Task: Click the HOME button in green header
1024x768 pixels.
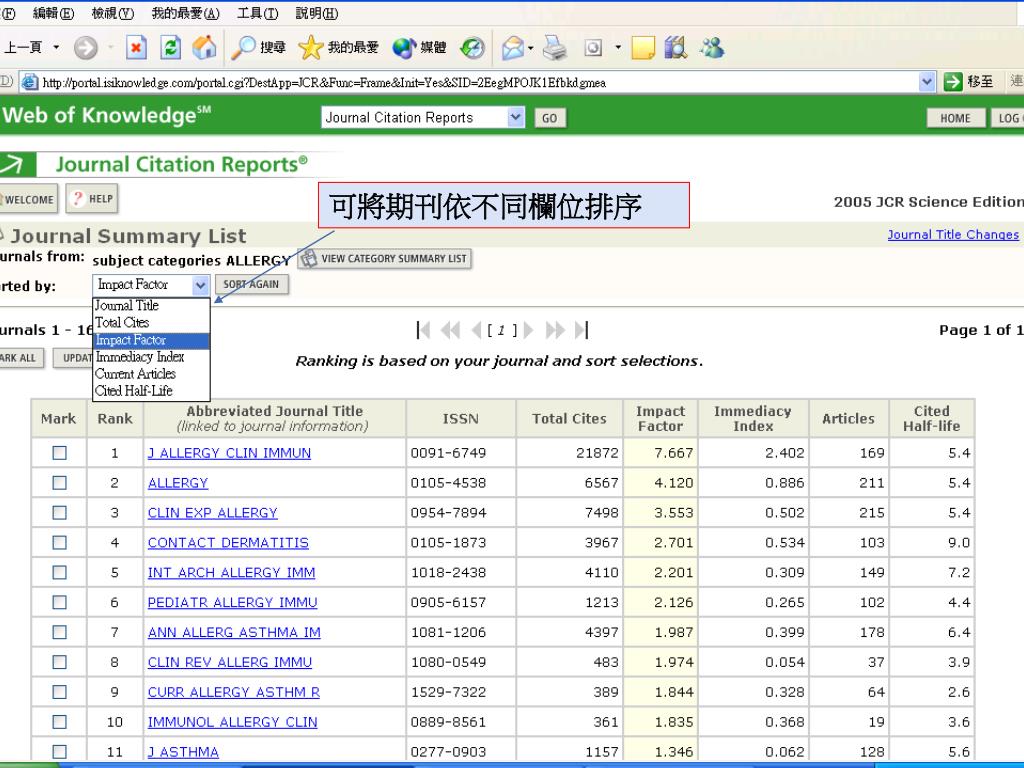Action: [955, 118]
